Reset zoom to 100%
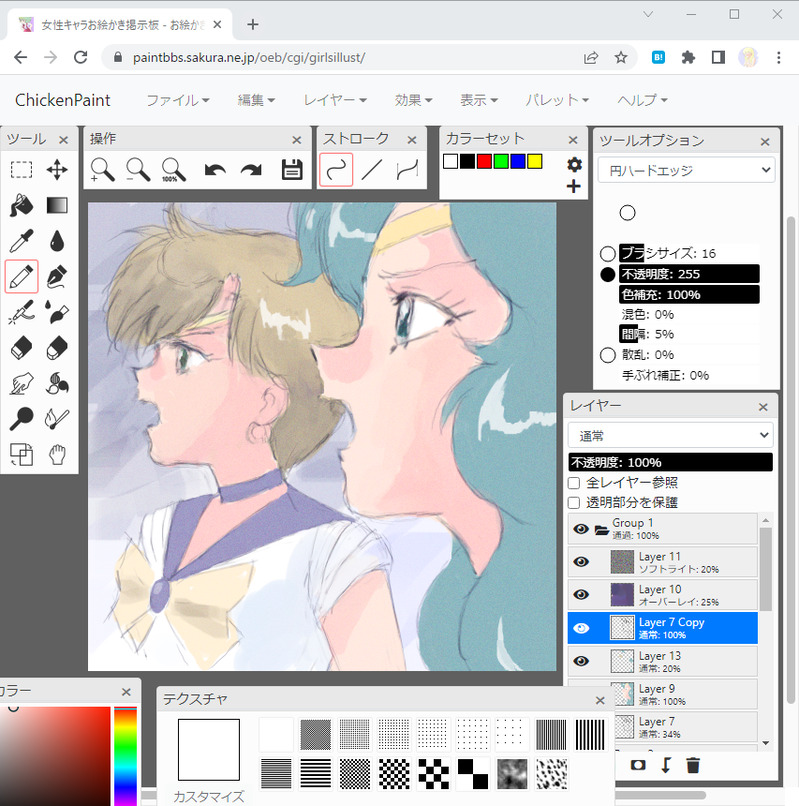 [x=173, y=170]
